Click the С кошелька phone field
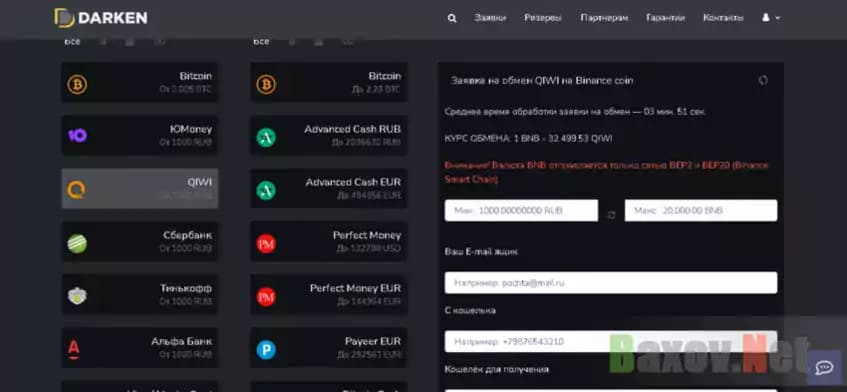This screenshot has width=847, height=392. (611, 341)
